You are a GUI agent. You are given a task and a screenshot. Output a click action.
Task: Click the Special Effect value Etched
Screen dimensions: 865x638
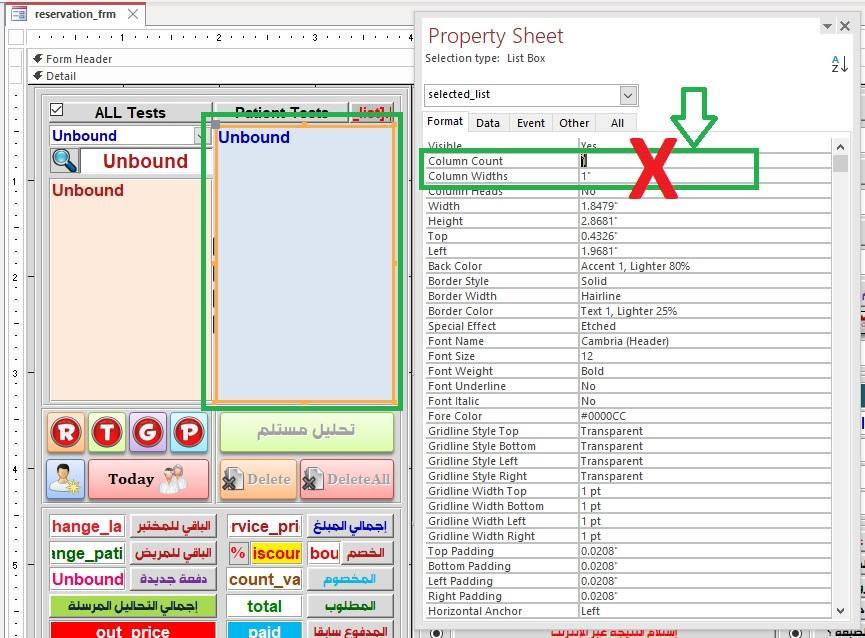(x=704, y=326)
